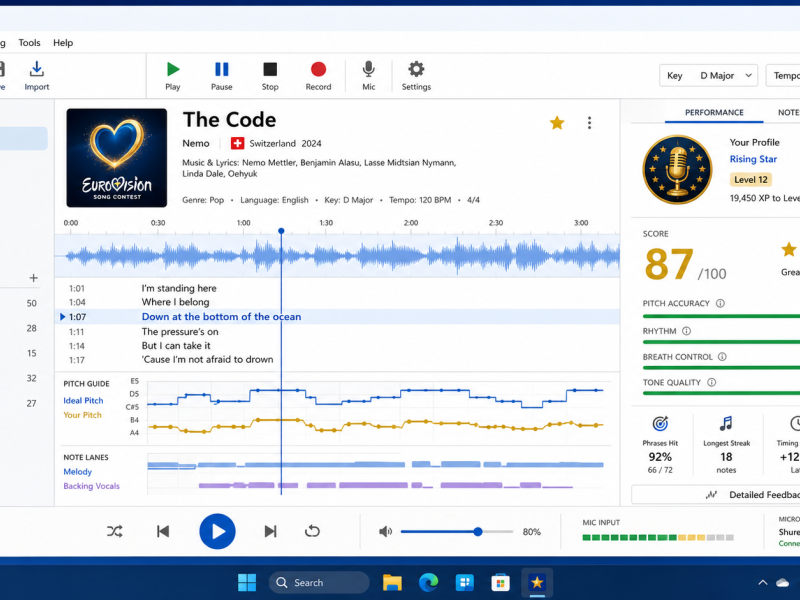Open the widgets icon on the taskbar
The height and width of the screenshot is (600, 800).
coord(464,582)
